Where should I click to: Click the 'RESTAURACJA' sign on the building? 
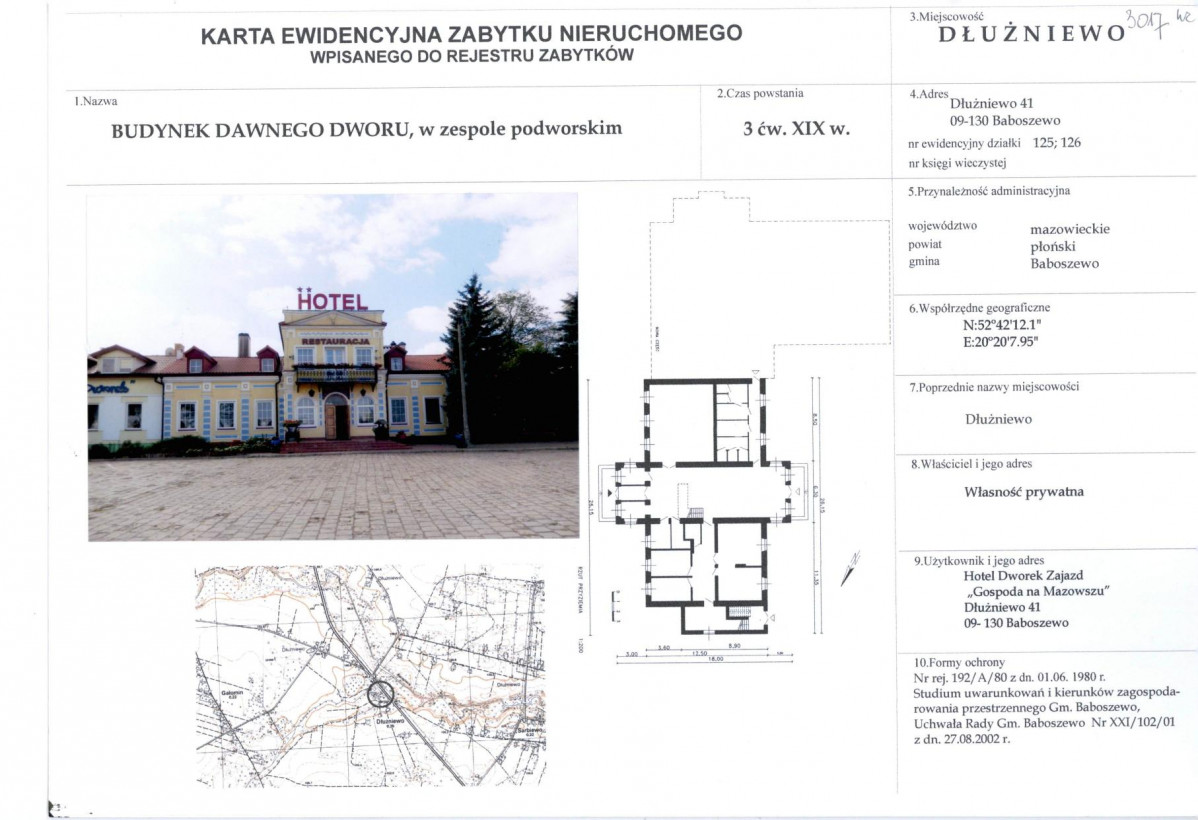[336, 341]
